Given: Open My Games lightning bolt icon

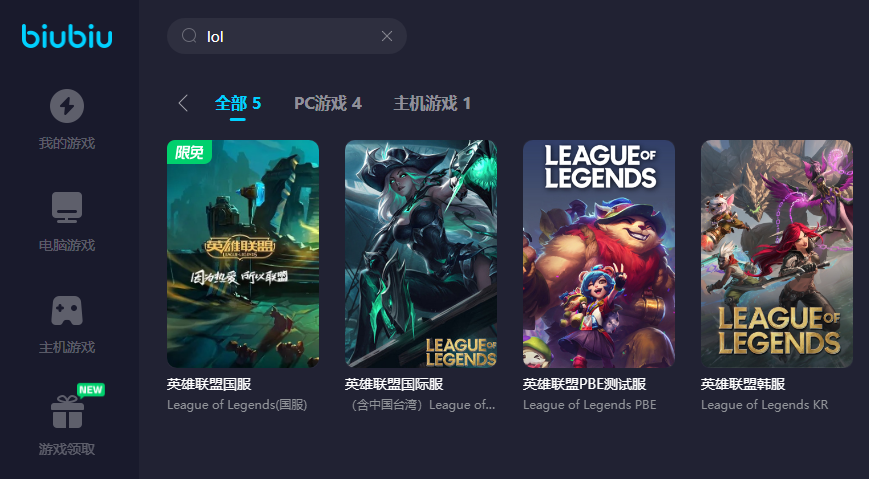Looking at the screenshot, I should tap(67, 106).
